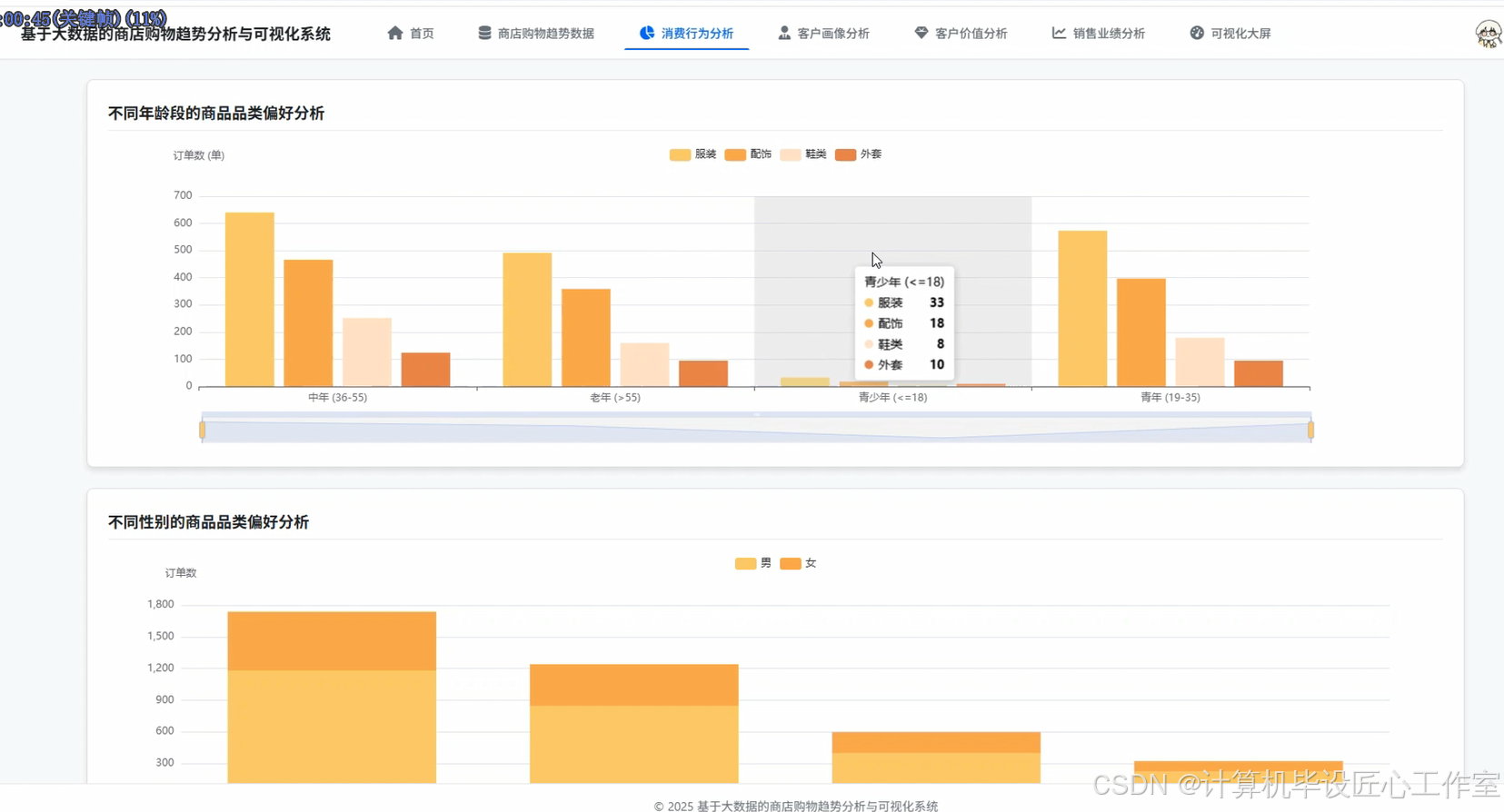The height and width of the screenshot is (812, 1504).
Task: Click the 老年 (>55) axis label
Action: [615, 398]
